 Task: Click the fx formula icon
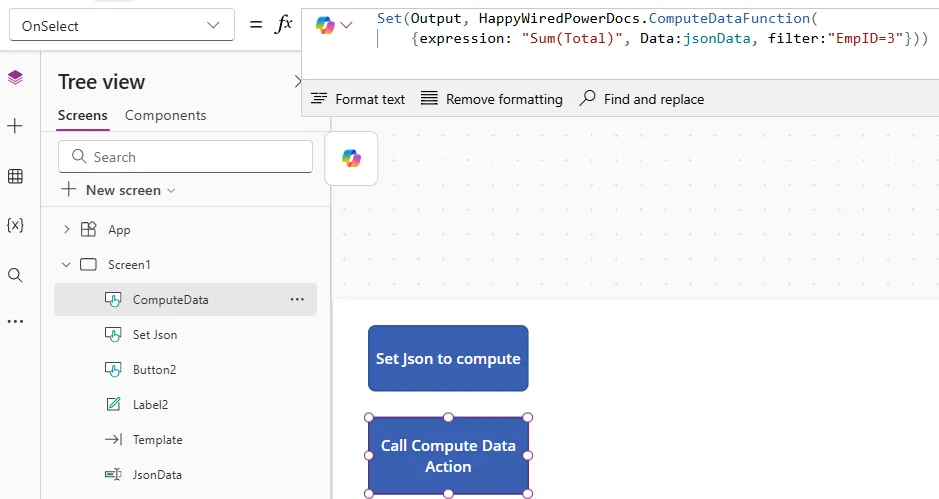[283, 25]
